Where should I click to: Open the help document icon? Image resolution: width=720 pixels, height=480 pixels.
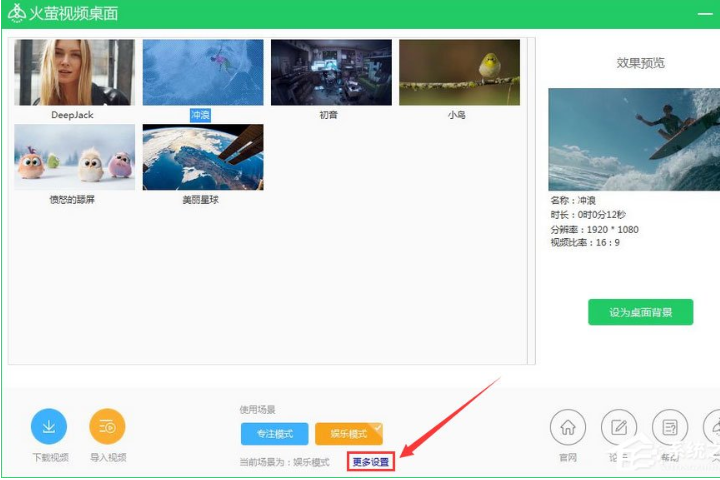pos(670,428)
